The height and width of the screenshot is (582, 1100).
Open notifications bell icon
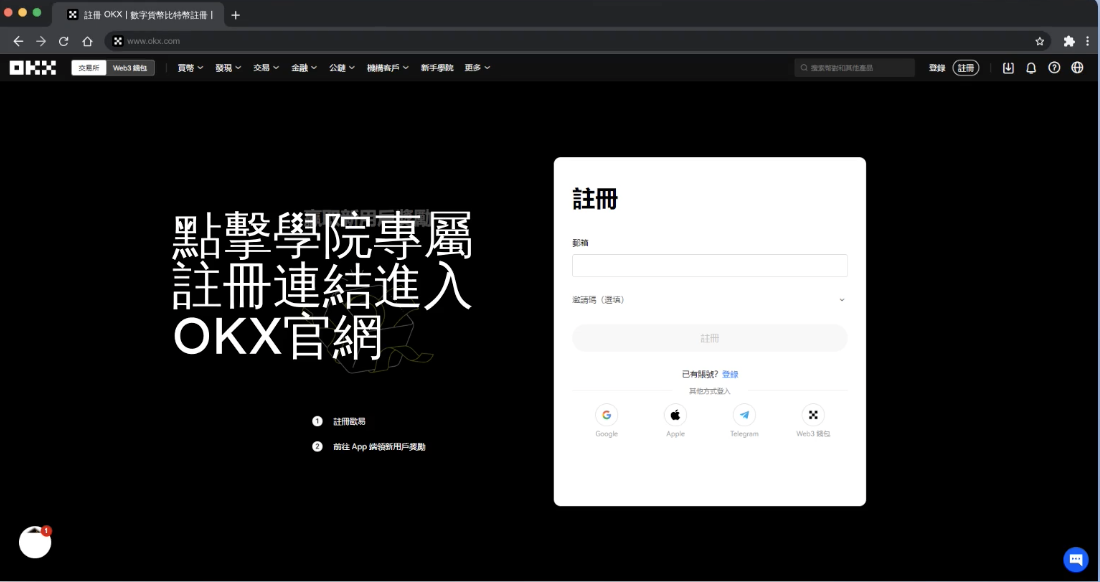point(1031,68)
